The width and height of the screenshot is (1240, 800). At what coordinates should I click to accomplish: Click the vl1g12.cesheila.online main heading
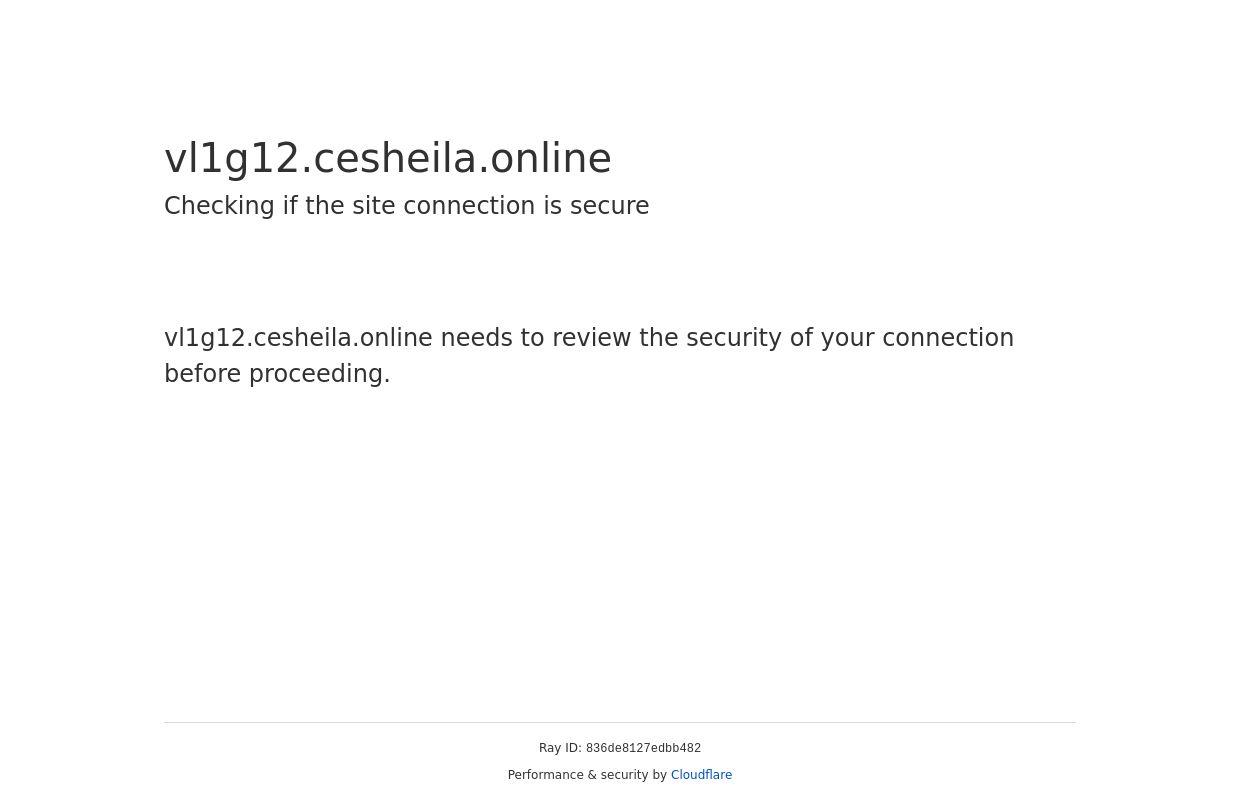(x=387, y=159)
